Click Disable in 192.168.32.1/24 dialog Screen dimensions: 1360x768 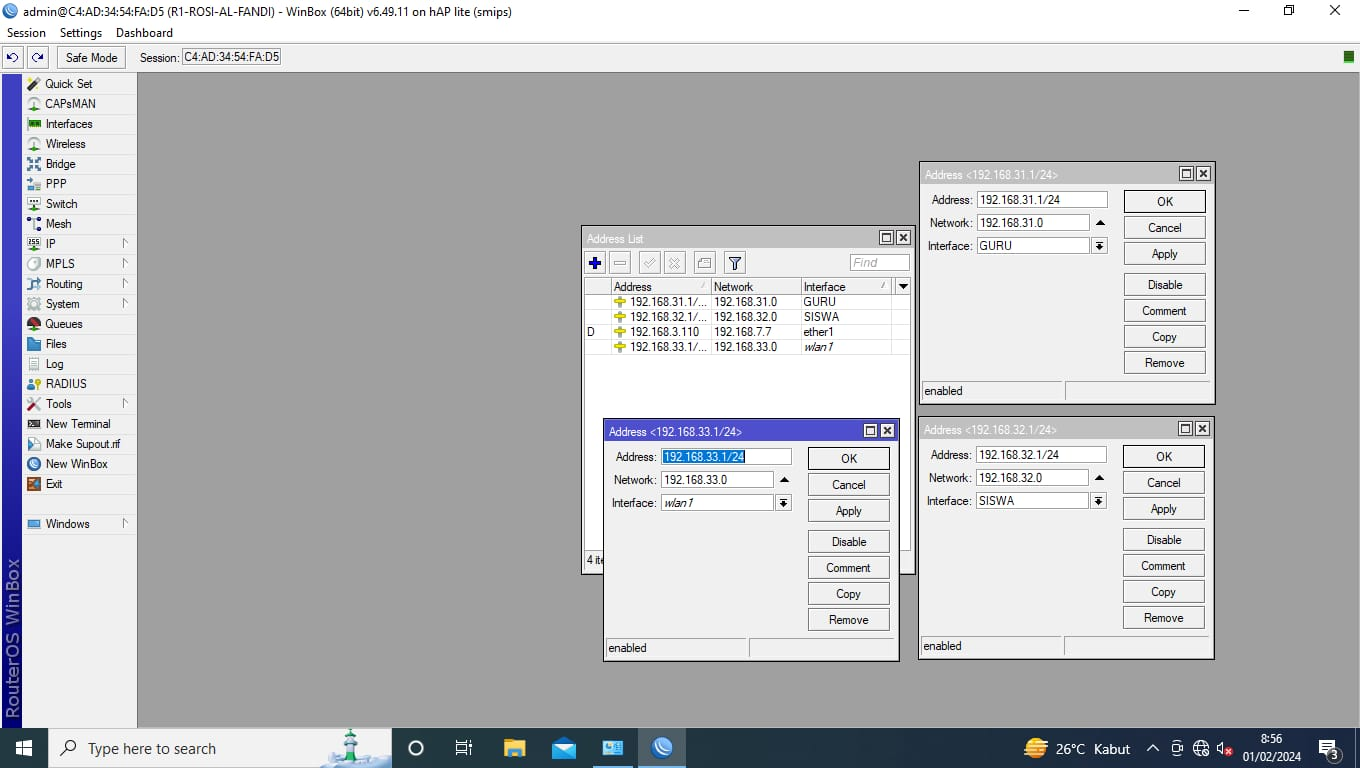(x=1164, y=540)
